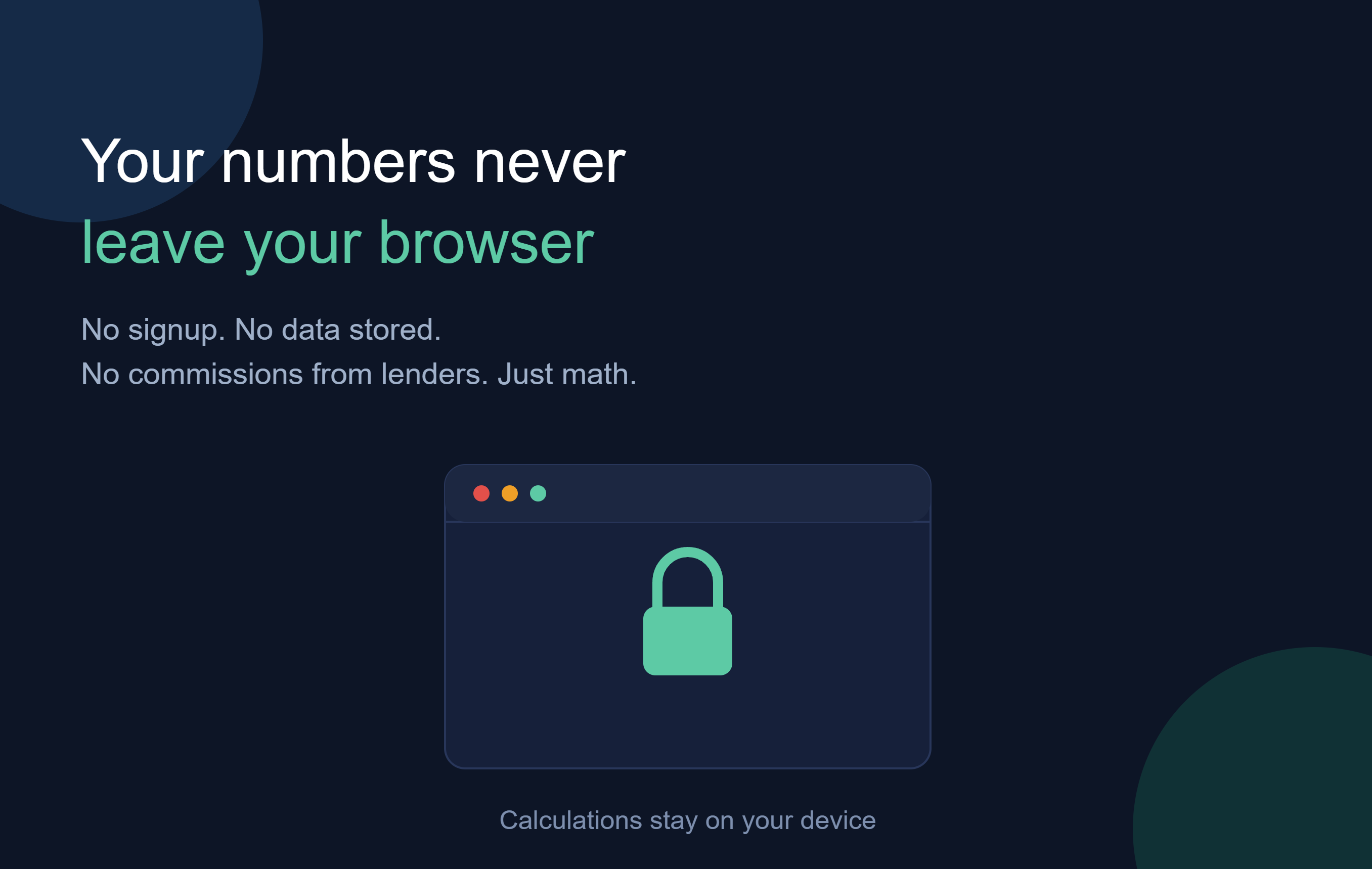Click the green 'leave your browser' text
1372x869 pixels.
(337, 244)
